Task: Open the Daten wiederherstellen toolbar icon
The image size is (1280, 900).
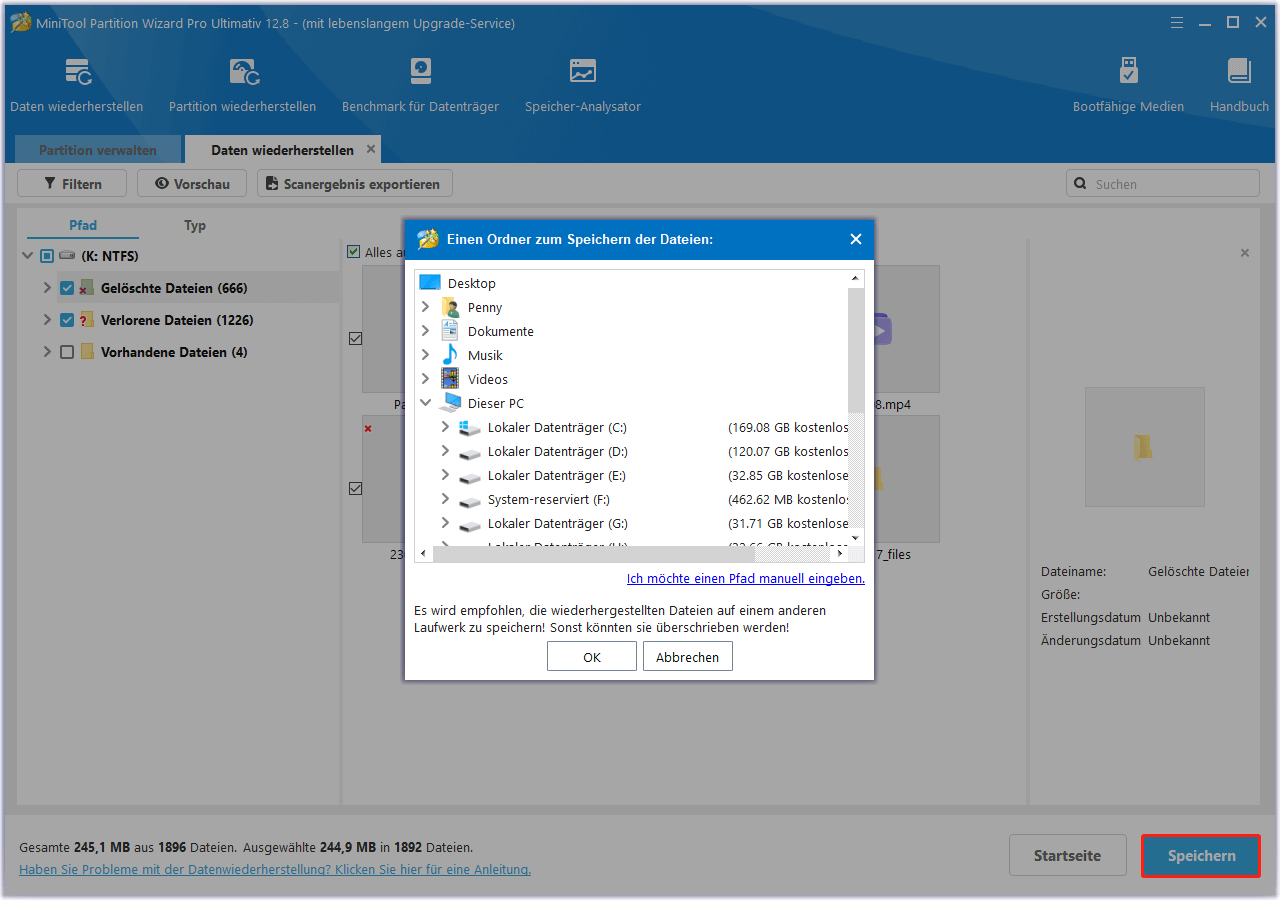Action: click(x=77, y=73)
